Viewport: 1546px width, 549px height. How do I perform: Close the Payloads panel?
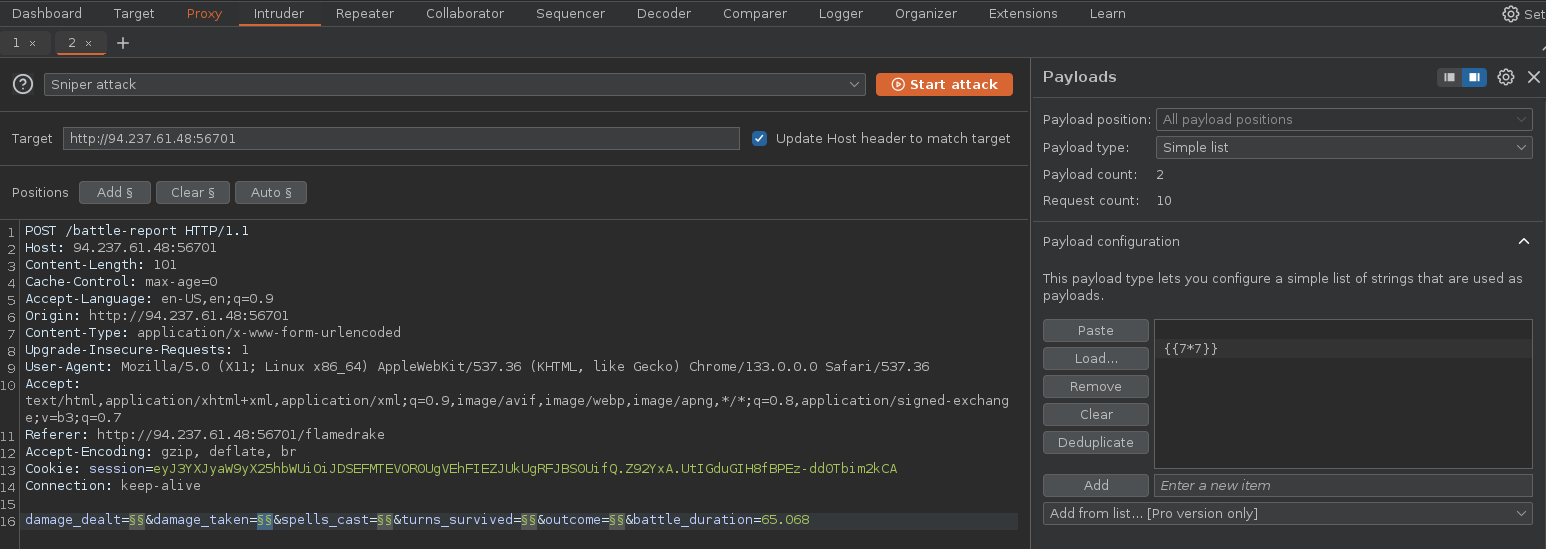1534,77
